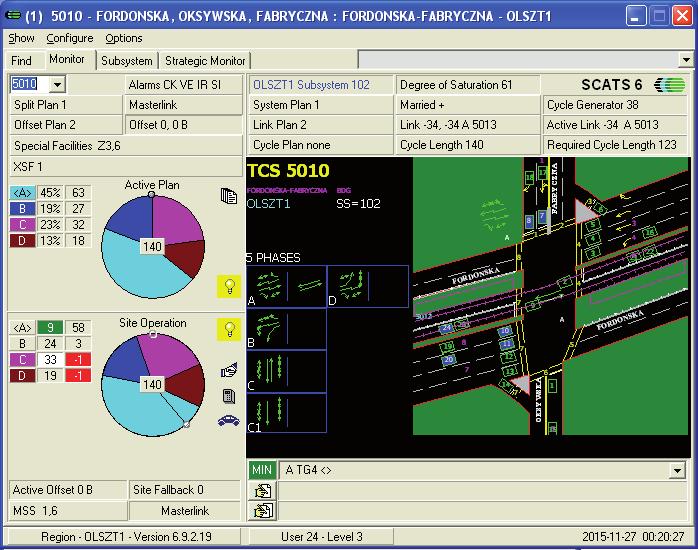
Task: Click Cycle Generator 38 field
Action: coord(615,105)
